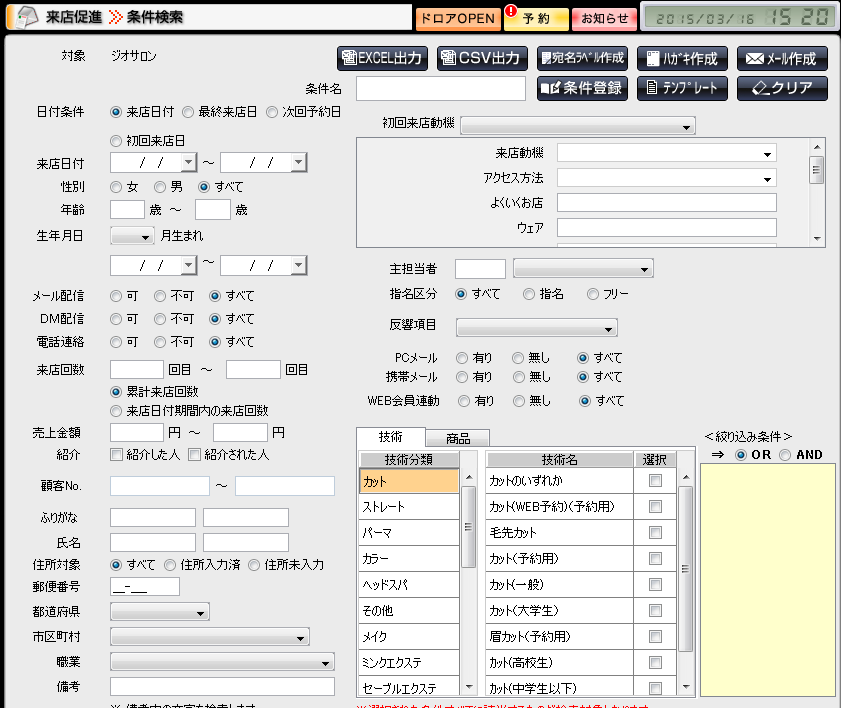Open the 都道府県 prefecture dropdown
This screenshot has height=708, width=841.
point(160,612)
